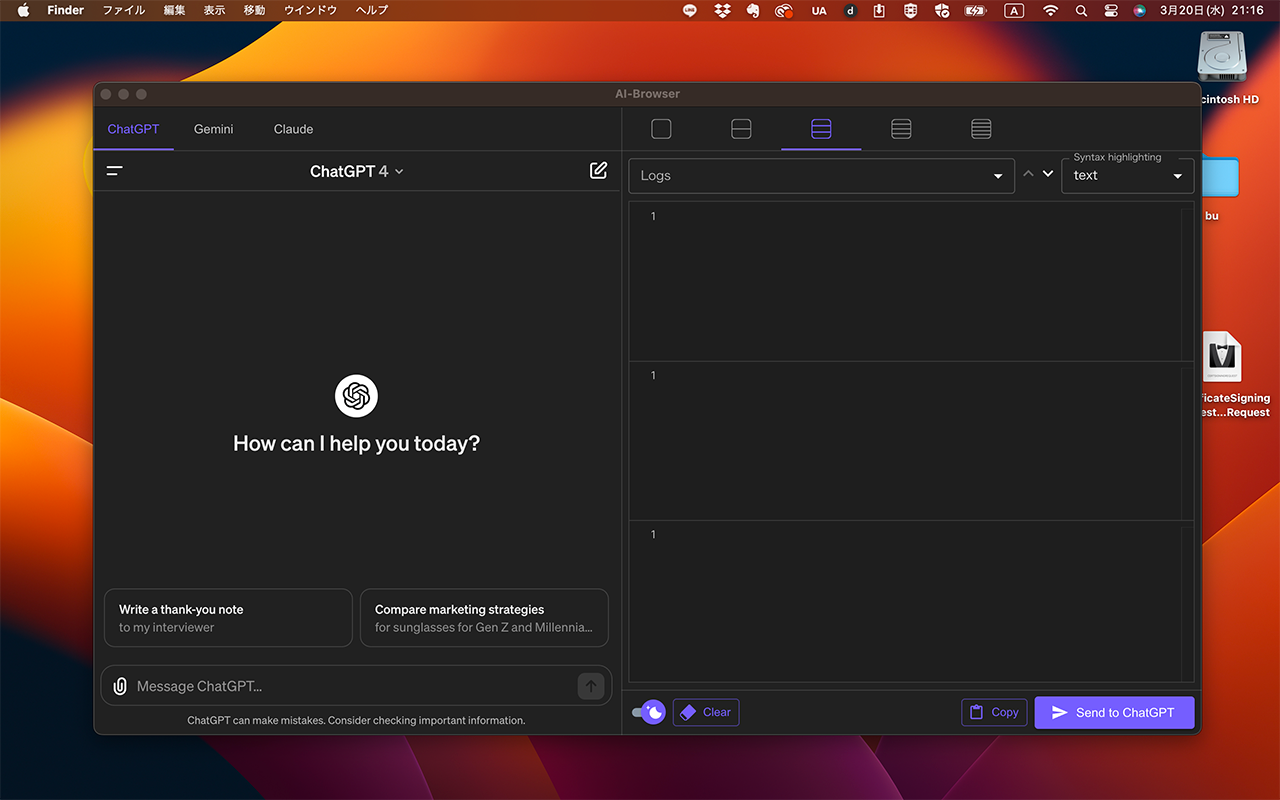This screenshot has height=800, width=1280.
Task: Open the 表示 menu
Action: [x=214, y=11]
